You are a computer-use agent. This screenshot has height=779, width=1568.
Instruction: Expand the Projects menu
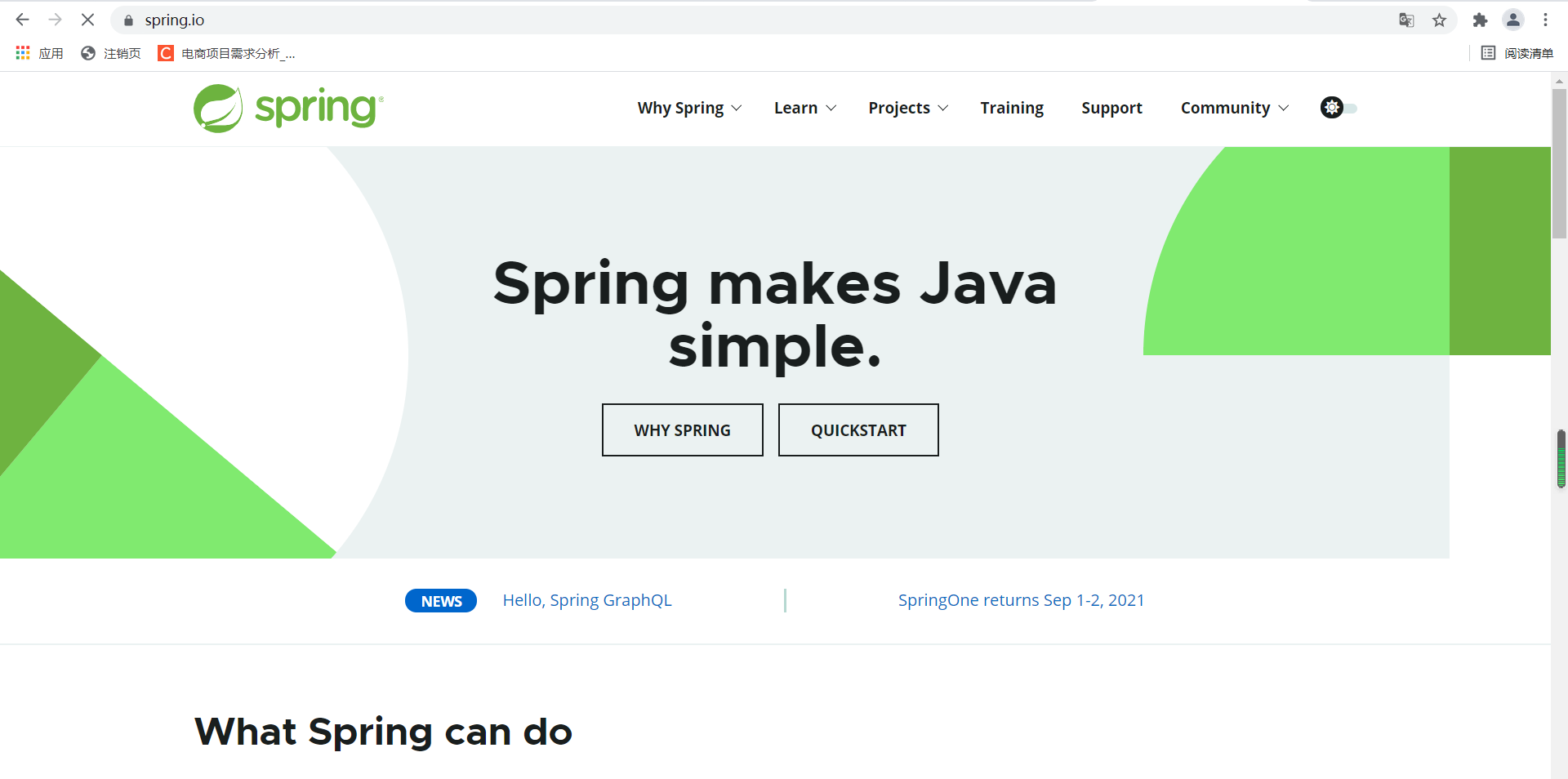(908, 108)
